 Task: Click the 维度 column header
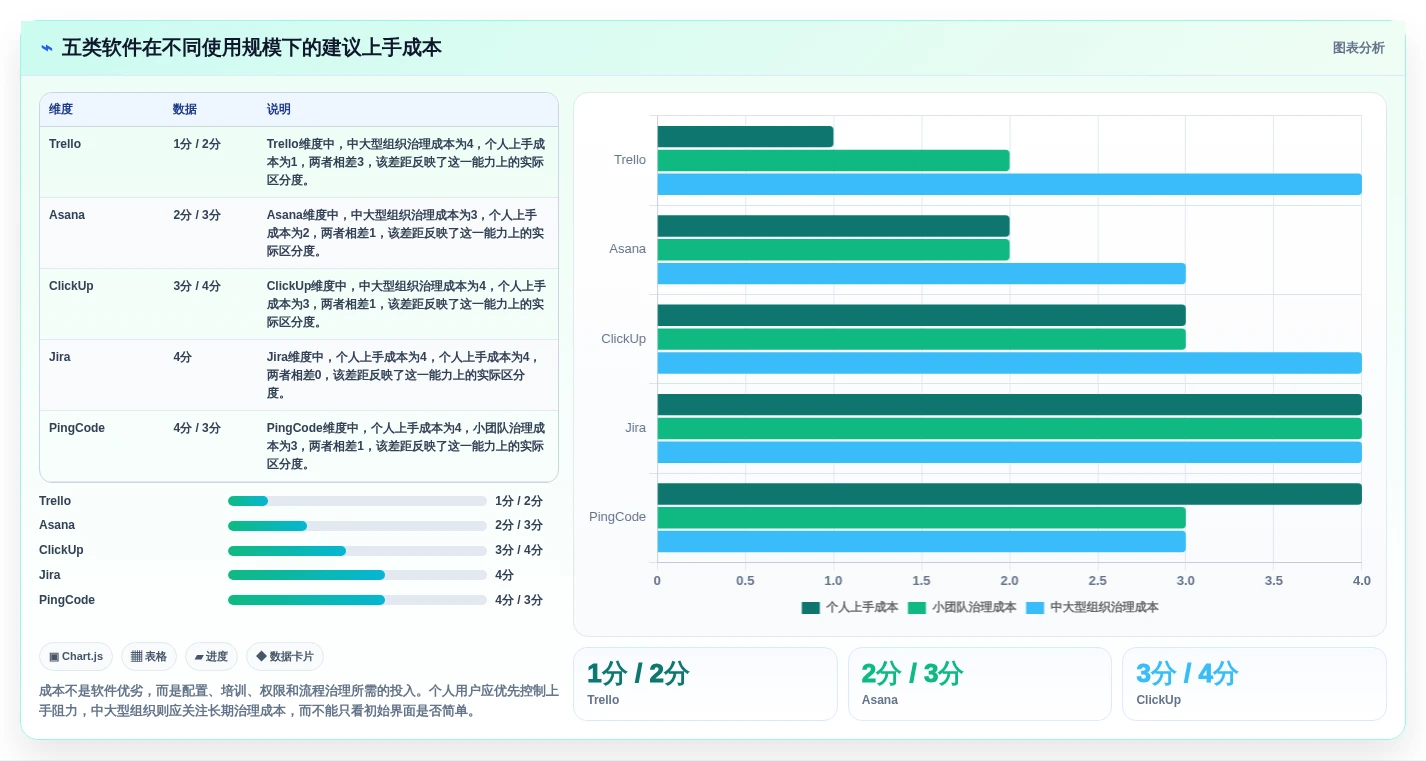pos(61,110)
